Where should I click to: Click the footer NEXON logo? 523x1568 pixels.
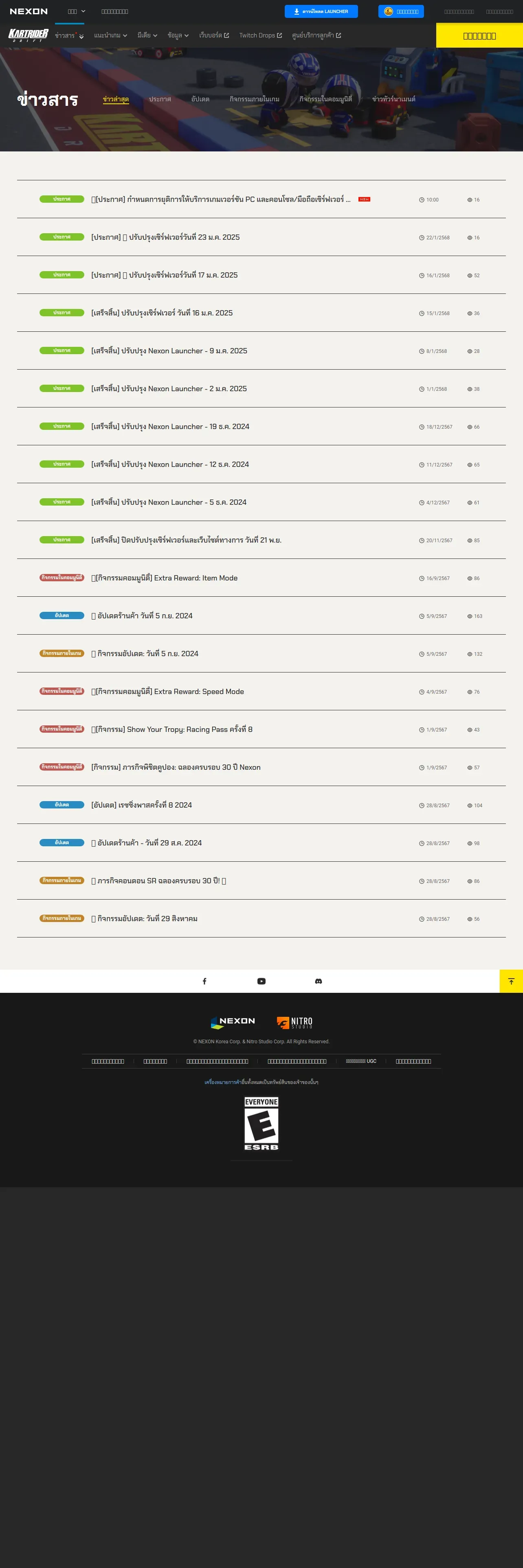[x=233, y=1023]
